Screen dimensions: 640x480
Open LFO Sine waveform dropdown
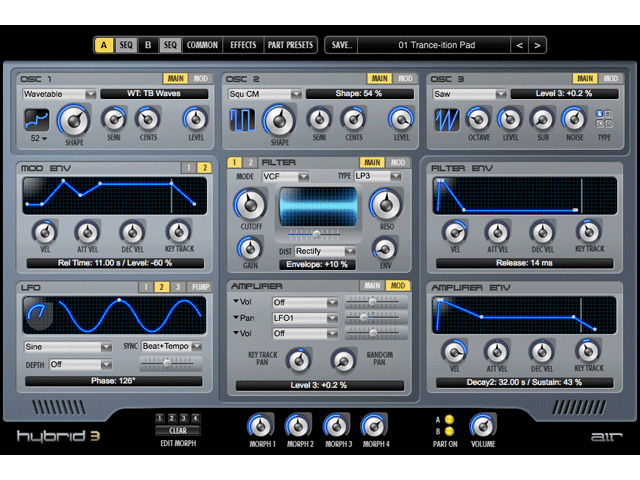68,347
